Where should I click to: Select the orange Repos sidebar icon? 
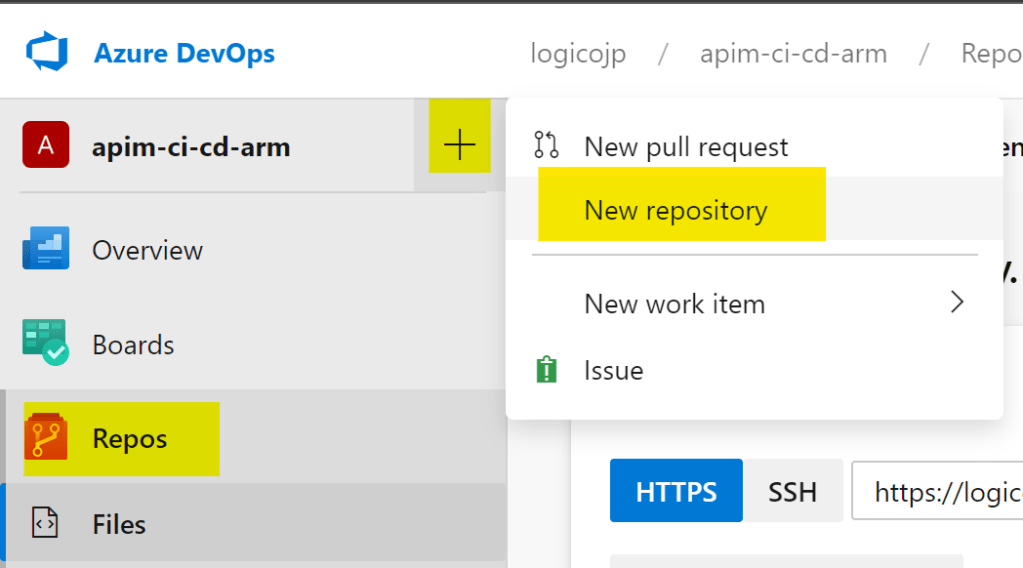click(x=46, y=438)
